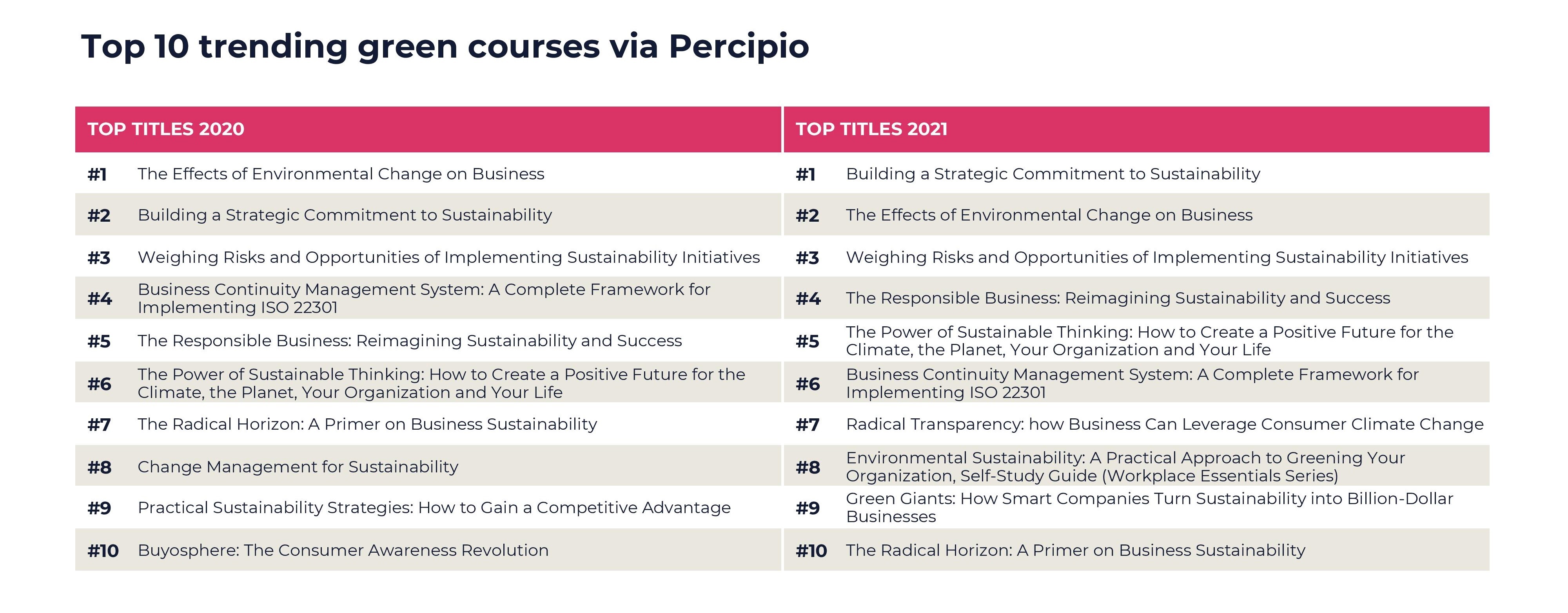Click Radical Transparency title in the 2021 list
The height and width of the screenshot is (613, 1568).
(x=1164, y=425)
